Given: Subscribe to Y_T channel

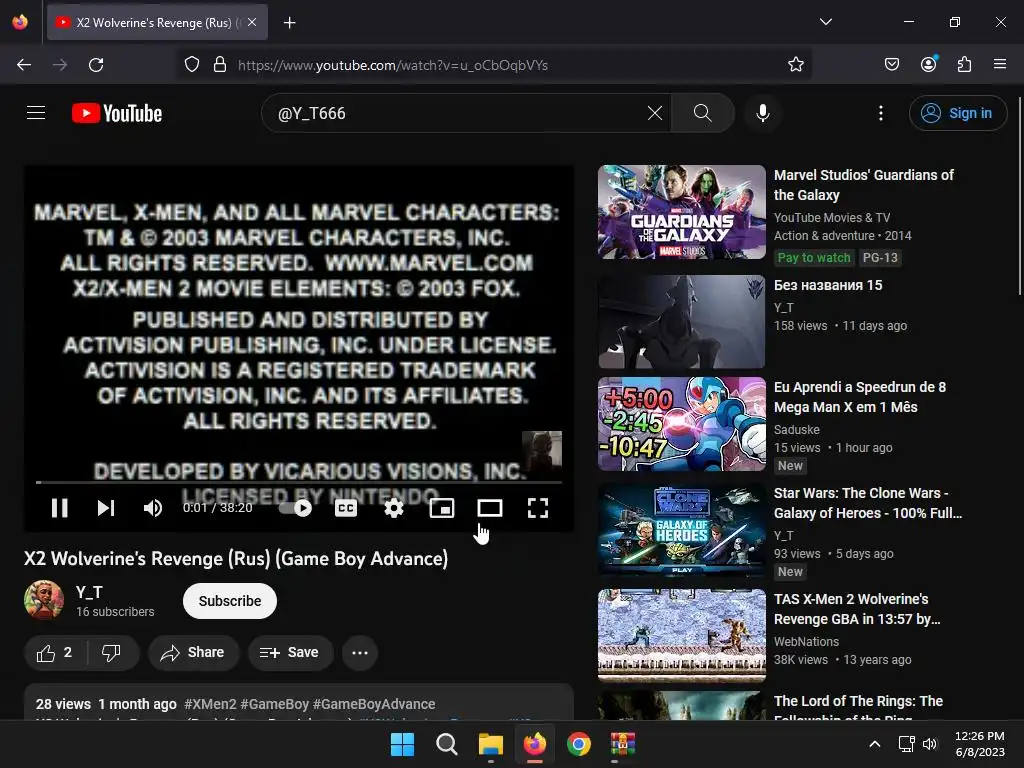Looking at the screenshot, I should click(x=230, y=601).
